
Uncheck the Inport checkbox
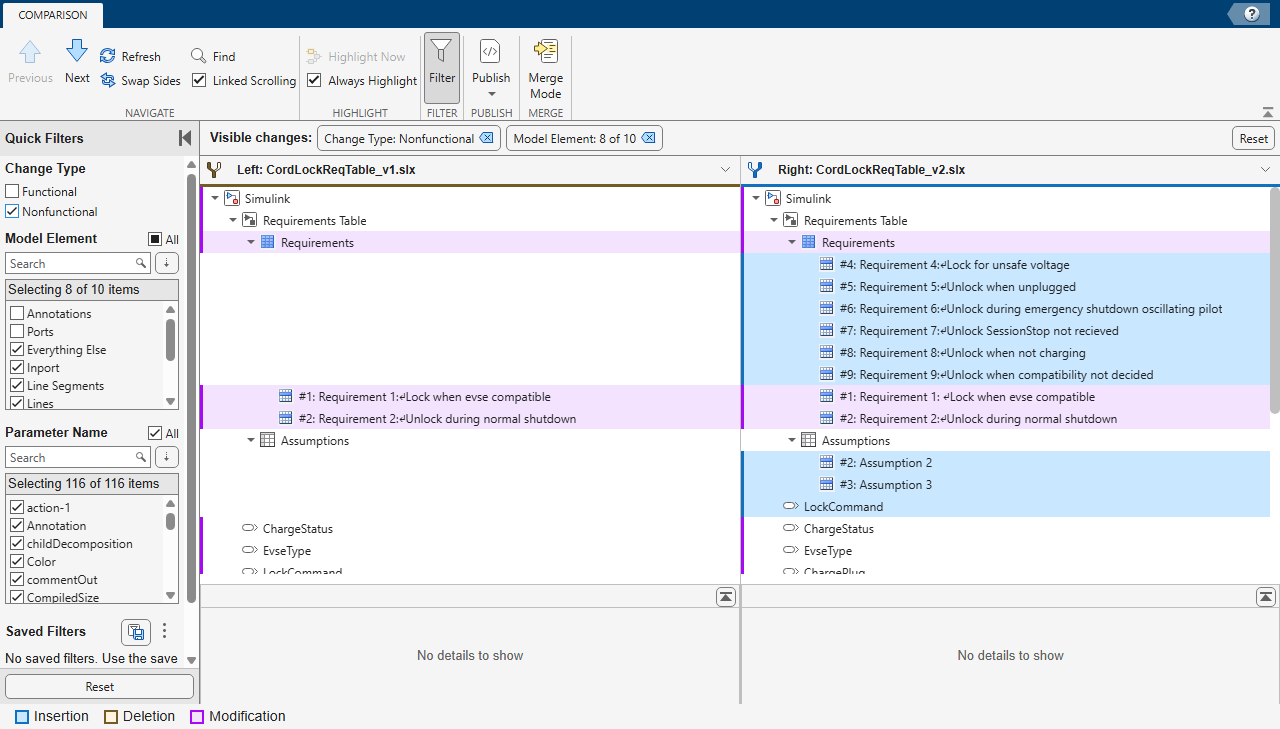click(x=17, y=368)
